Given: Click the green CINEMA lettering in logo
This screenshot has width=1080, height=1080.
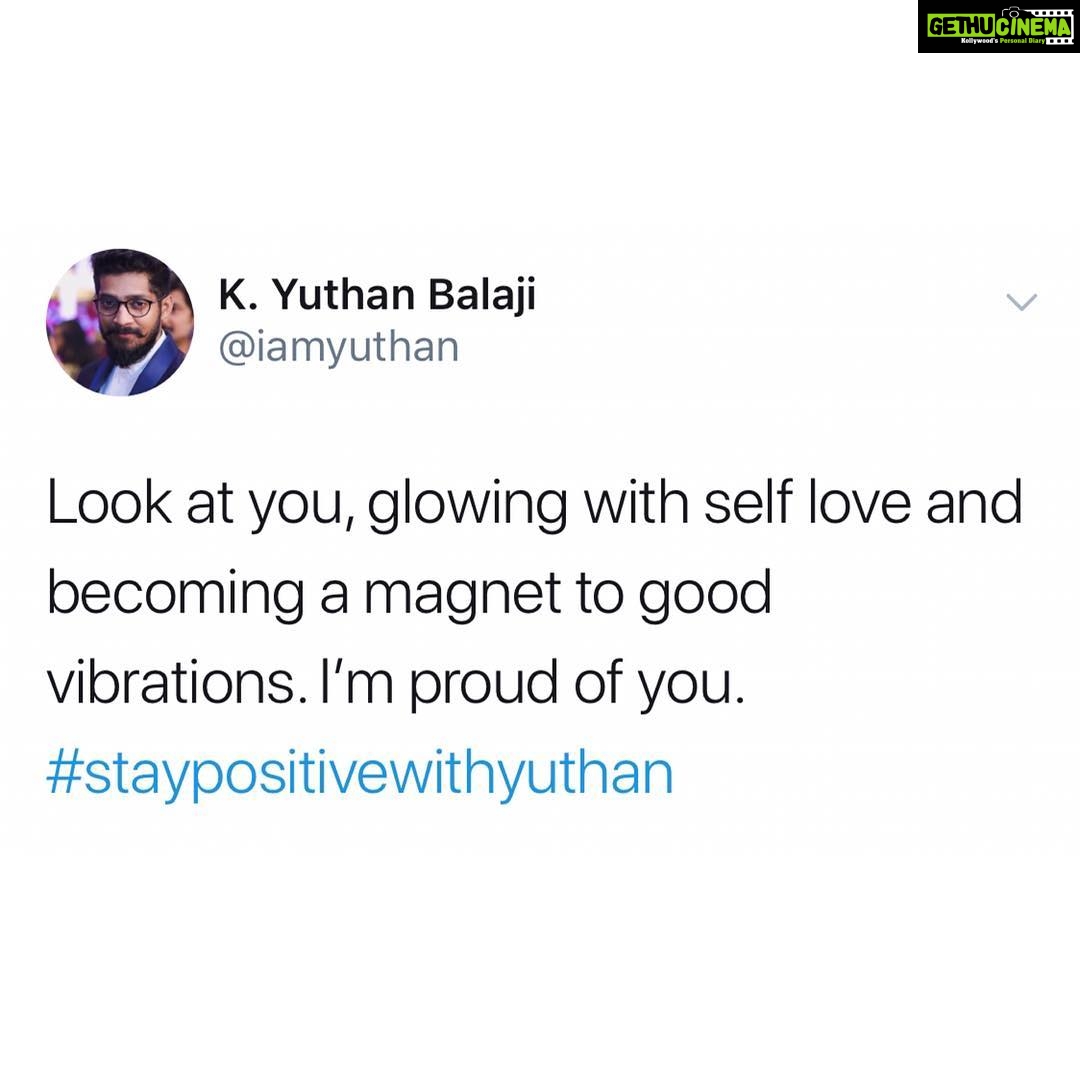Looking at the screenshot, I should (1033, 27).
